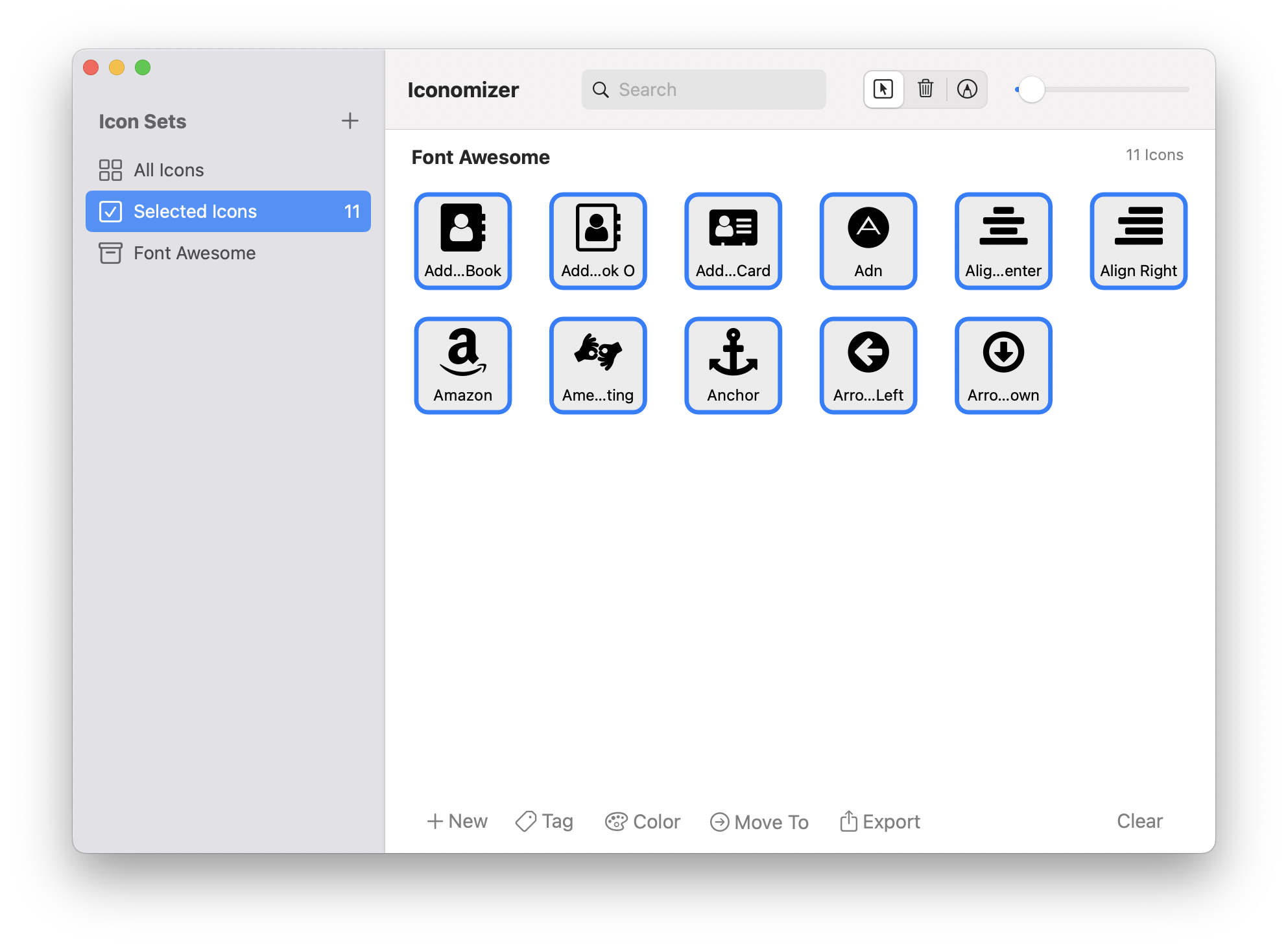Add a new icon set with plus button
Viewport: 1288px width, 949px height.
coord(350,121)
